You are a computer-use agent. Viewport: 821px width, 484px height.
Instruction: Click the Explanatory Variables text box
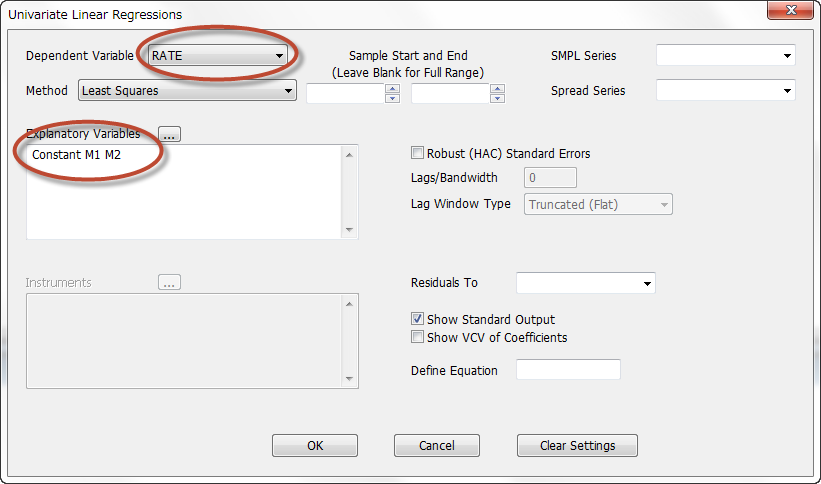(185, 192)
